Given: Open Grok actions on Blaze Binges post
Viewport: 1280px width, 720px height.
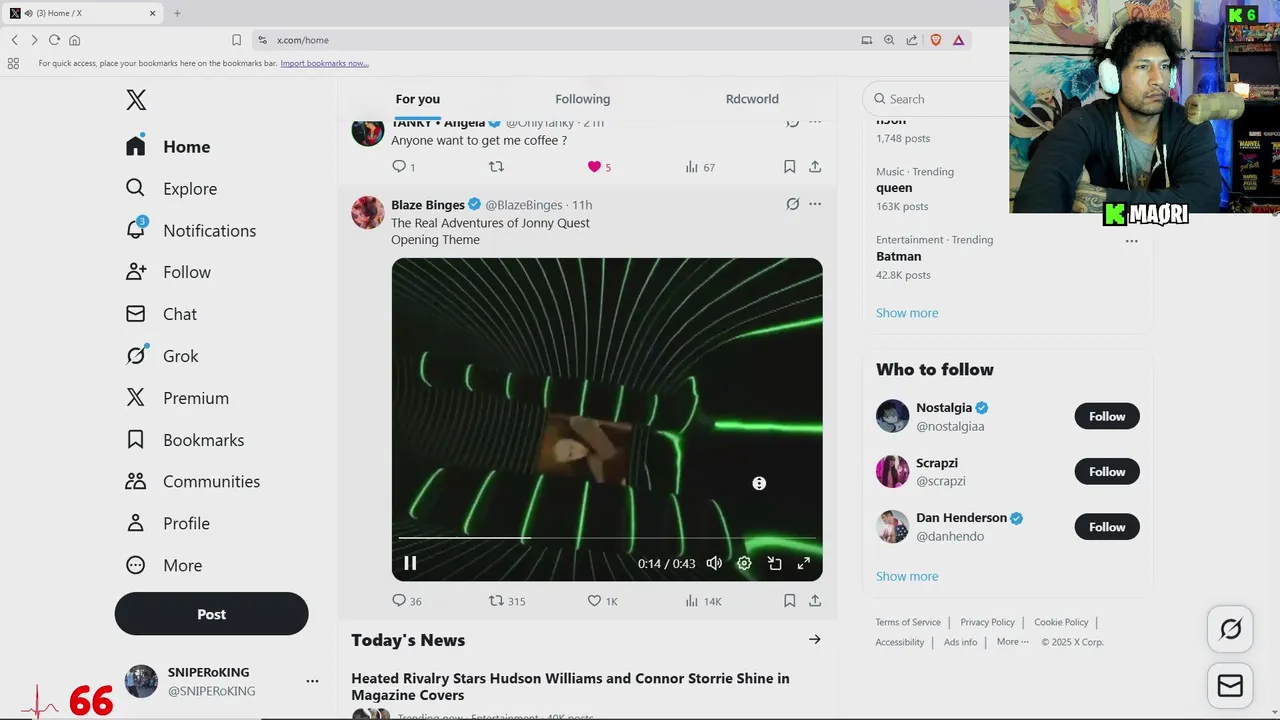Looking at the screenshot, I should tap(792, 204).
